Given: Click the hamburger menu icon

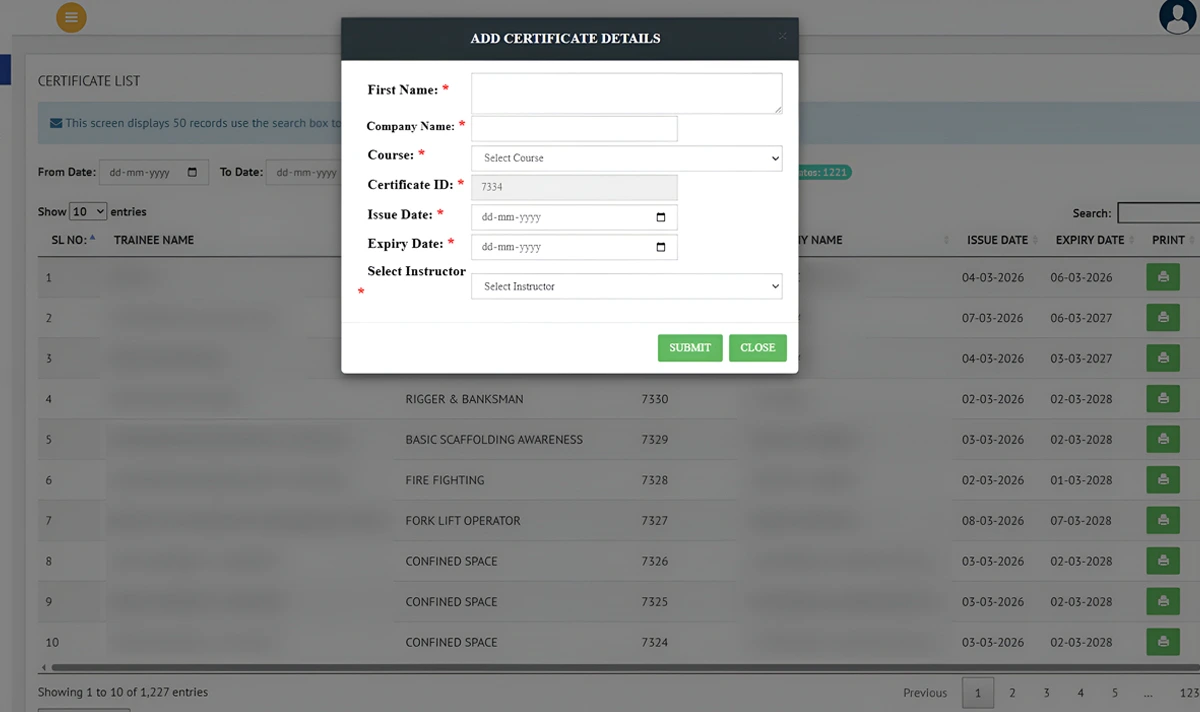Looking at the screenshot, I should (x=71, y=17).
